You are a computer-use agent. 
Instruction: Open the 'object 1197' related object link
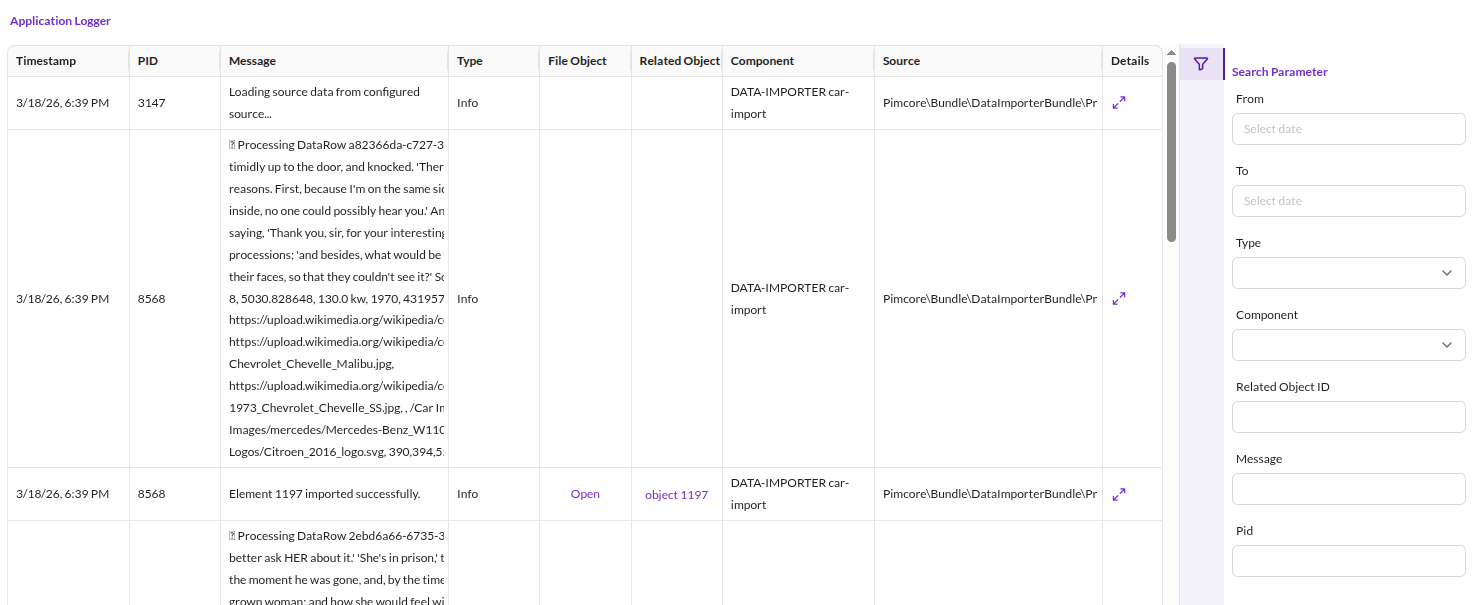point(676,495)
